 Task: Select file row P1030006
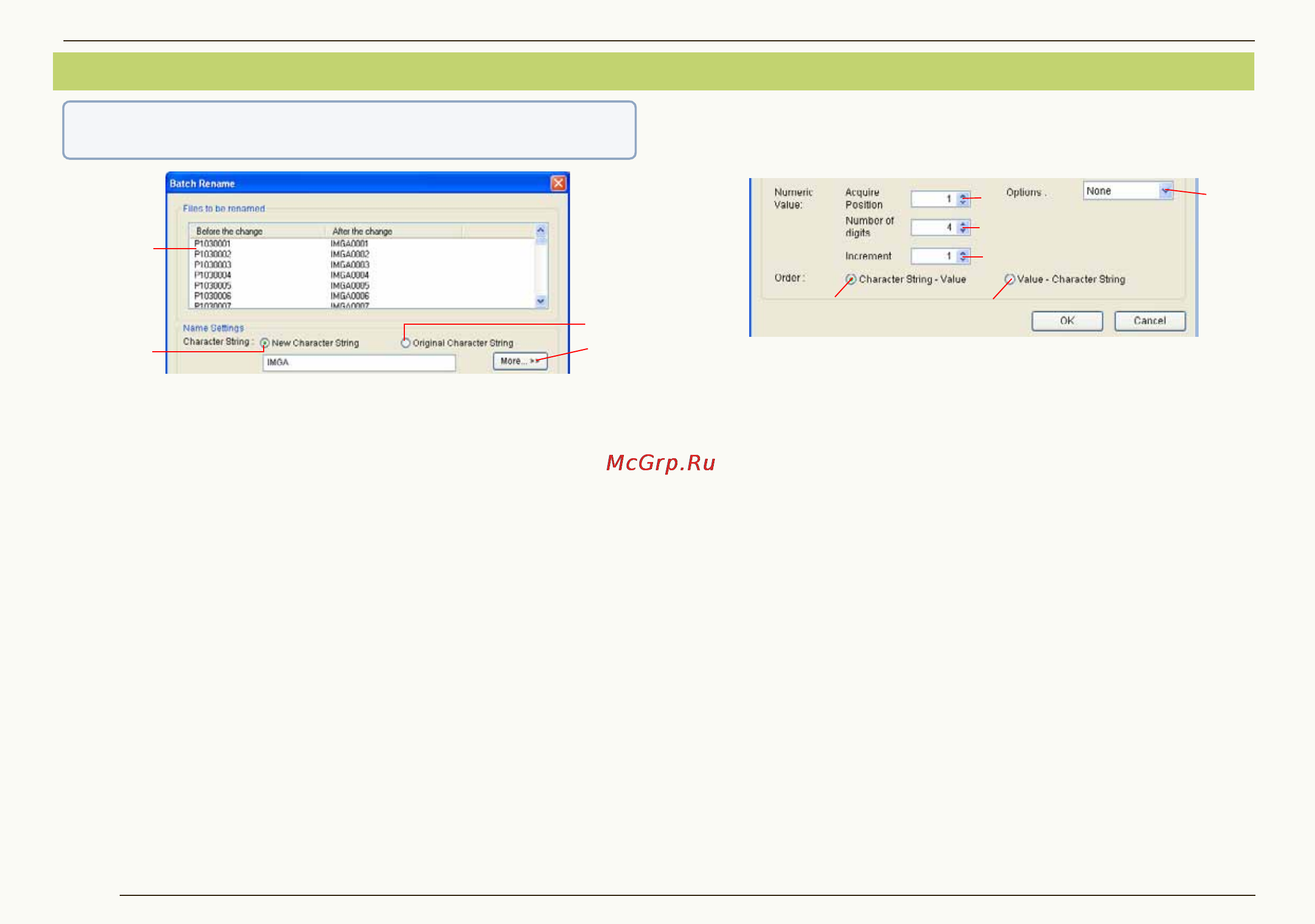[212, 296]
